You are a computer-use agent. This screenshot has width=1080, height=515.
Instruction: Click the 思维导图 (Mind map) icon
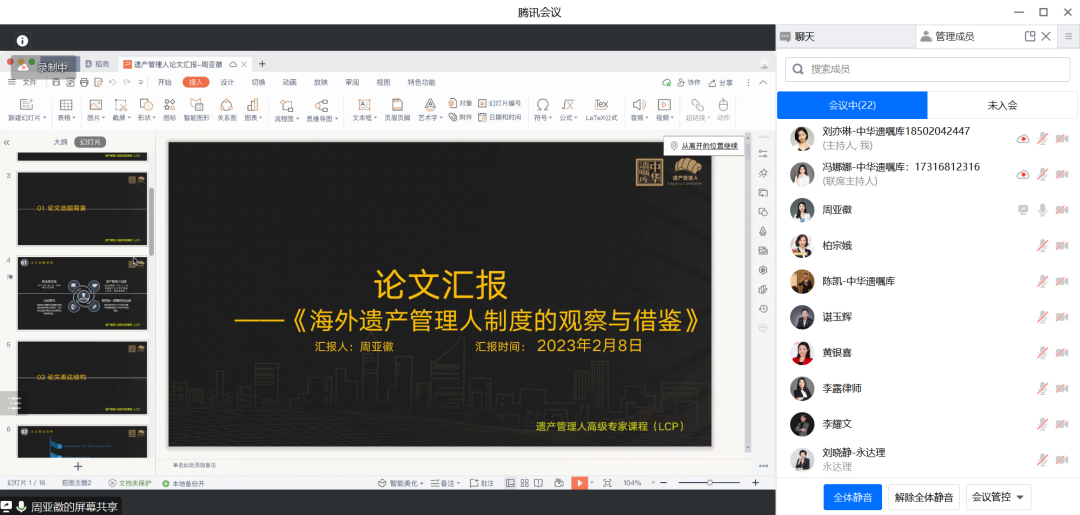coord(321,105)
